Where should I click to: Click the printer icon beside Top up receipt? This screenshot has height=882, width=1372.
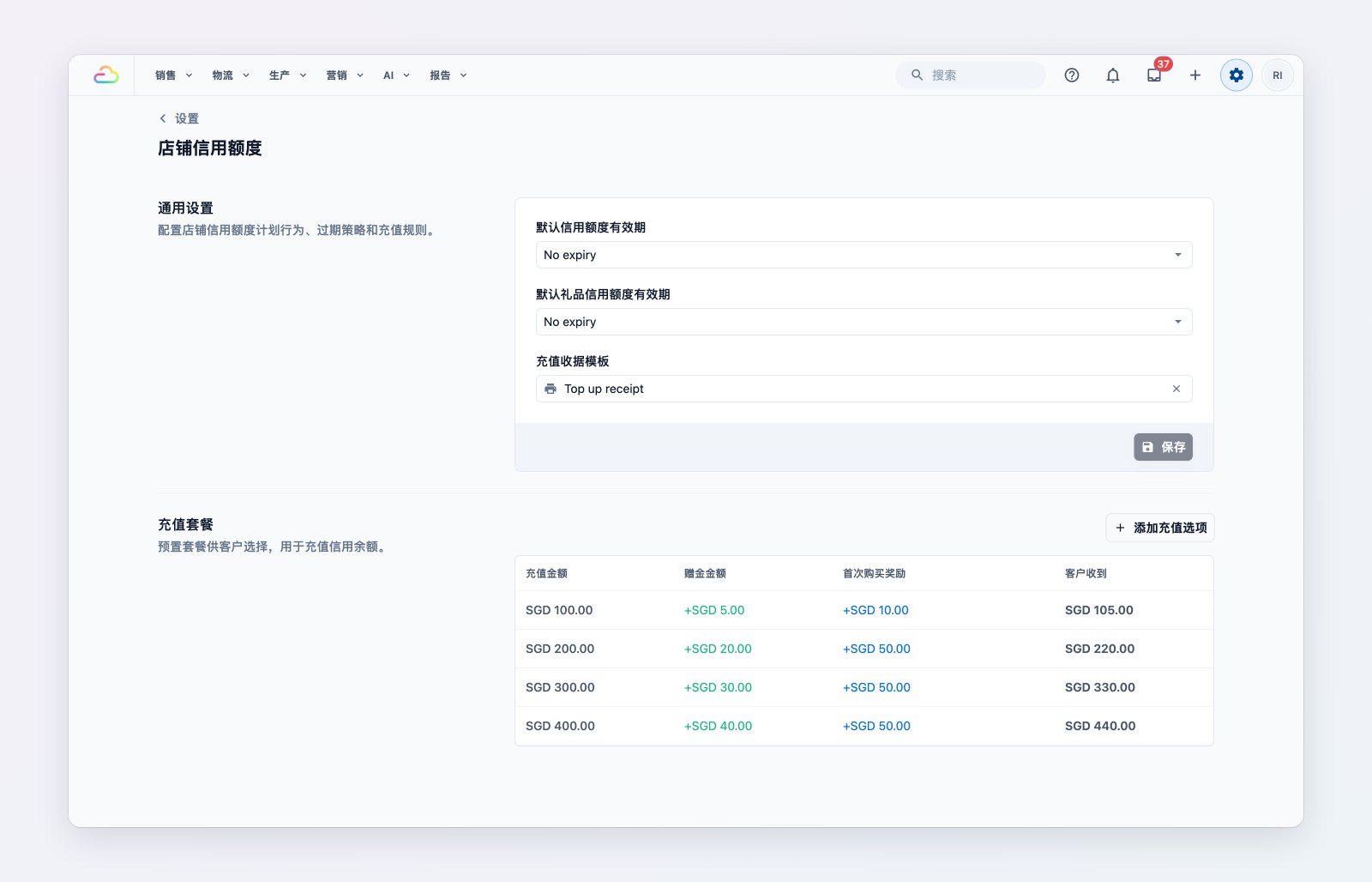tap(551, 389)
